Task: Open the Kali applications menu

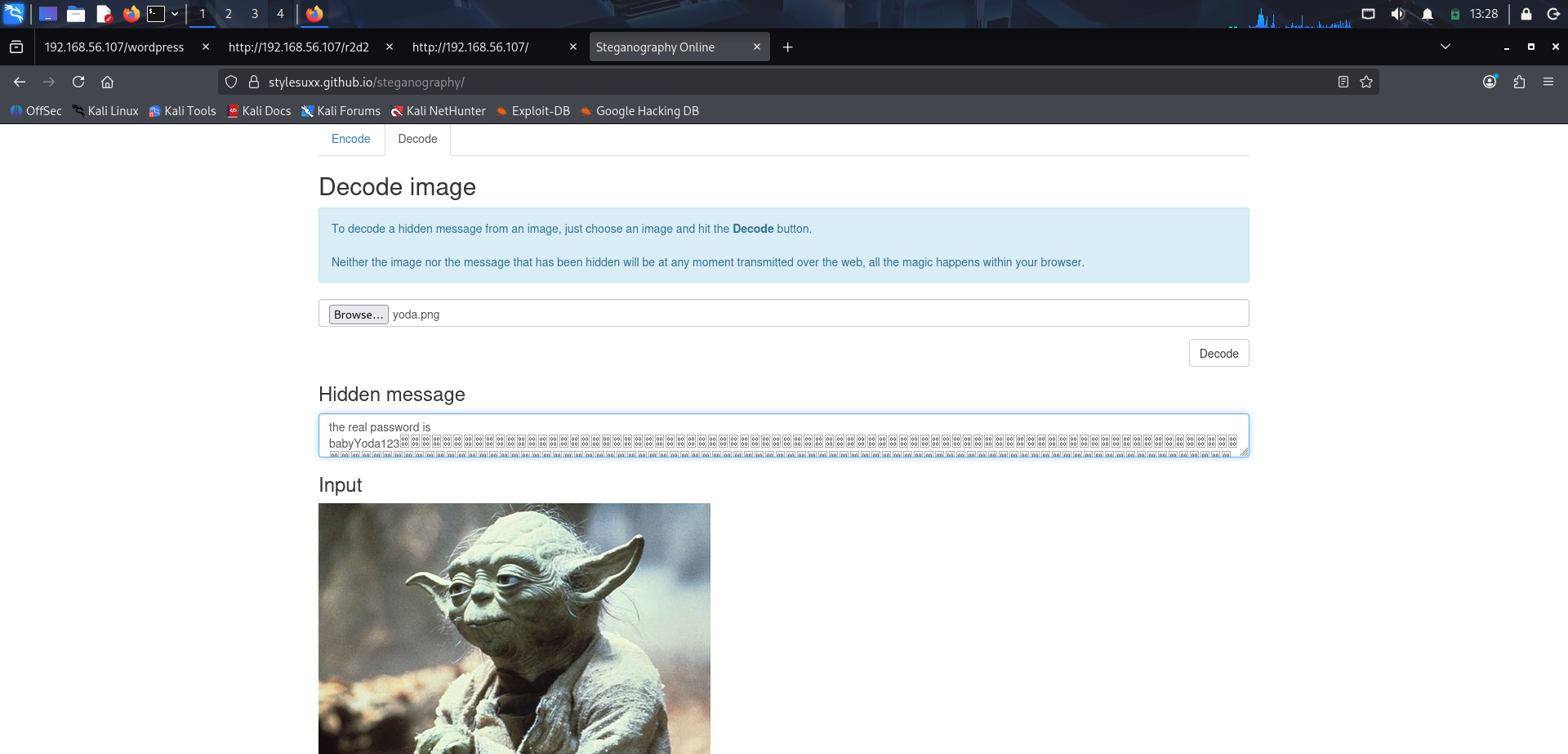Action: (x=15, y=14)
